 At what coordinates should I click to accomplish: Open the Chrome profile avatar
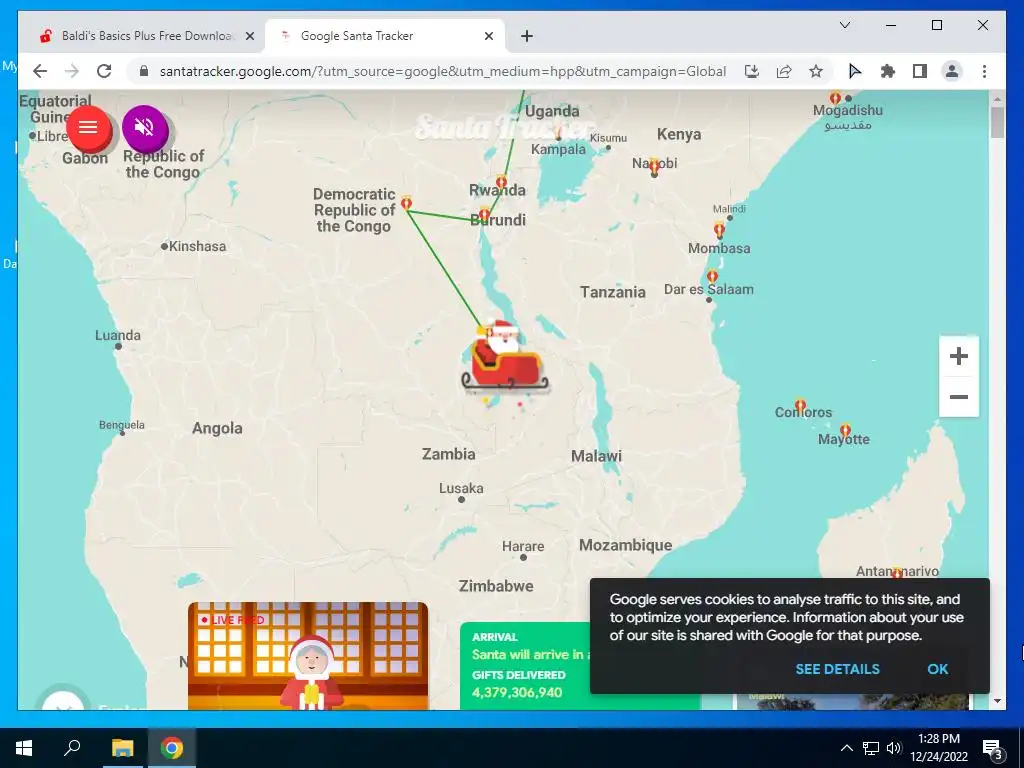952,71
